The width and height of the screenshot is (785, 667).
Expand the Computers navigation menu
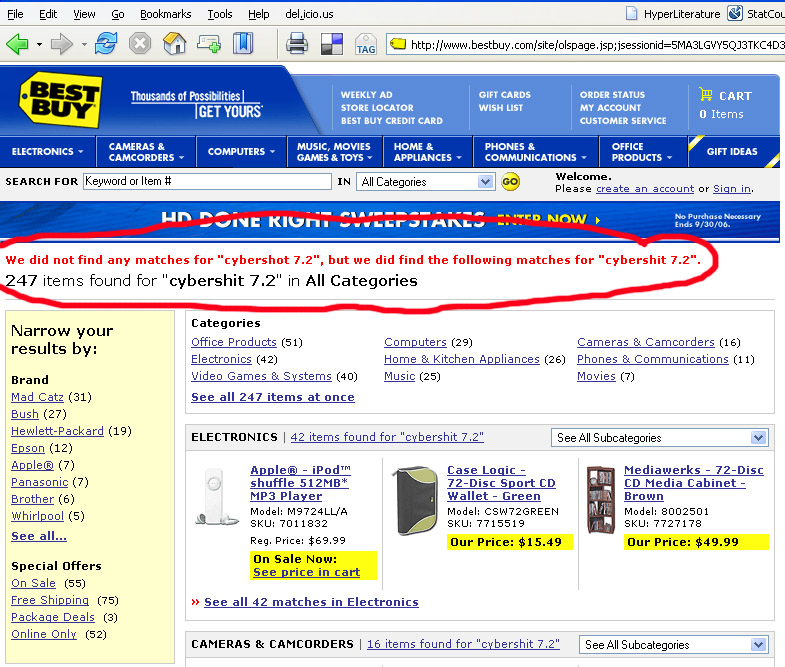[x=241, y=151]
